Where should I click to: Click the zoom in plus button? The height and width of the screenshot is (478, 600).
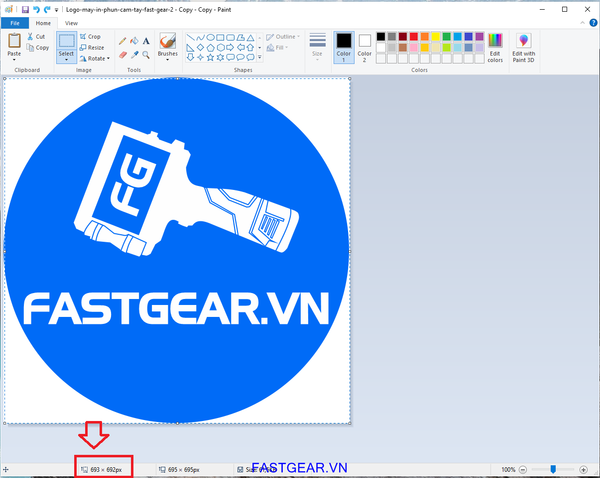point(583,470)
